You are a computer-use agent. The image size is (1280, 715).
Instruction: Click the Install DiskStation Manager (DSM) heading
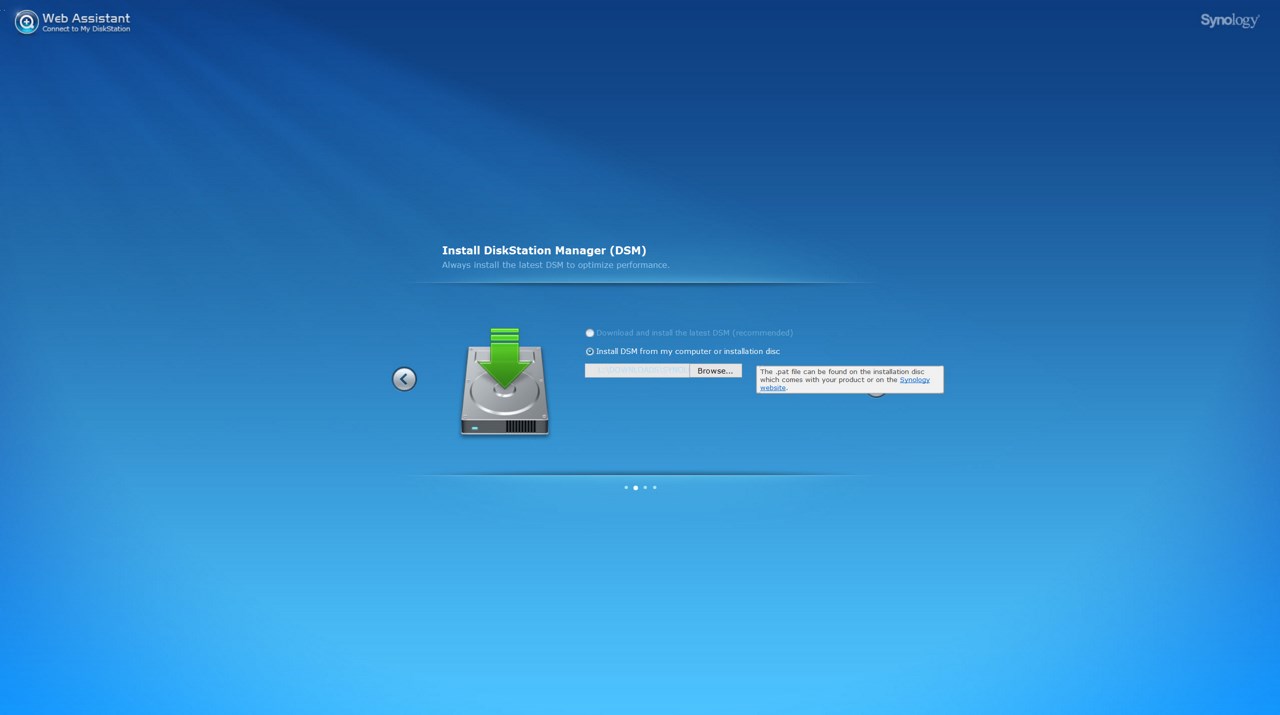point(544,250)
